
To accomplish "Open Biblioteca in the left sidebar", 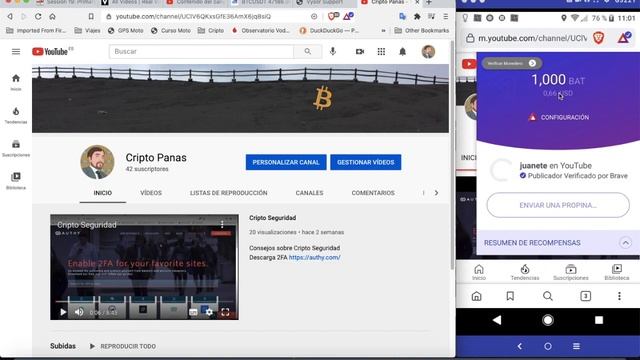I will tap(16, 181).
